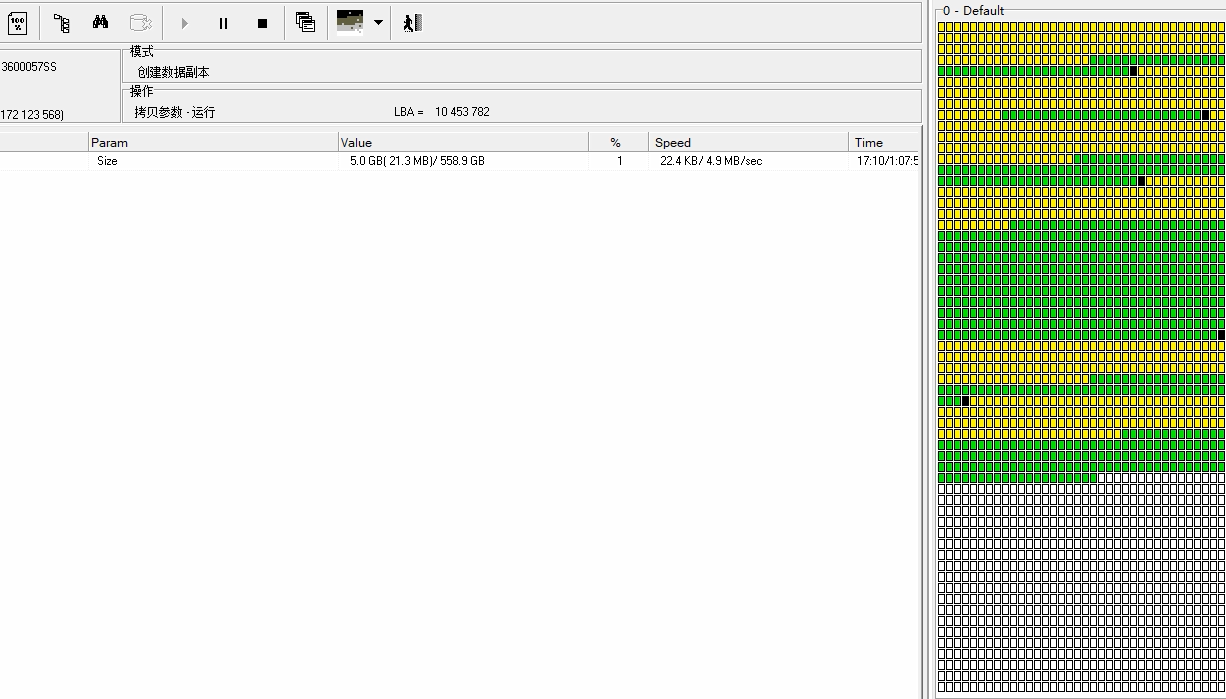This screenshot has width=1226, height=699.
Task: Click the percent value 1 in Size row
Action: (x=620, y=161)
